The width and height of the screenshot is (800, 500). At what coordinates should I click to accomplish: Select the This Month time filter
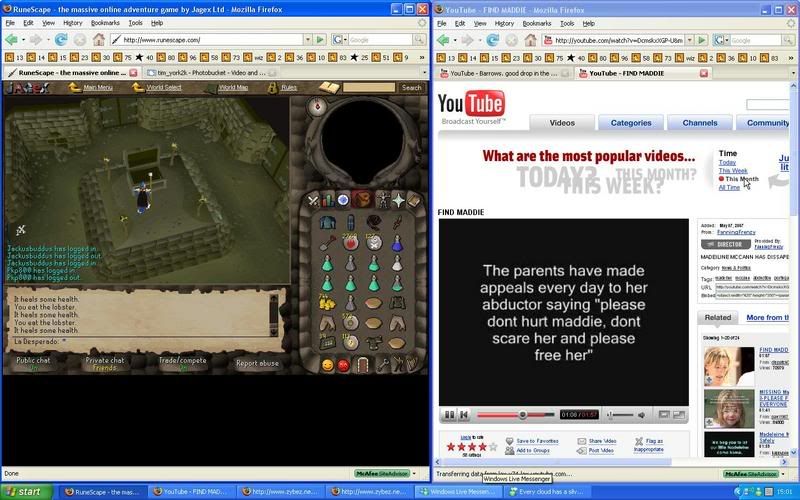(x=742, y=179)
